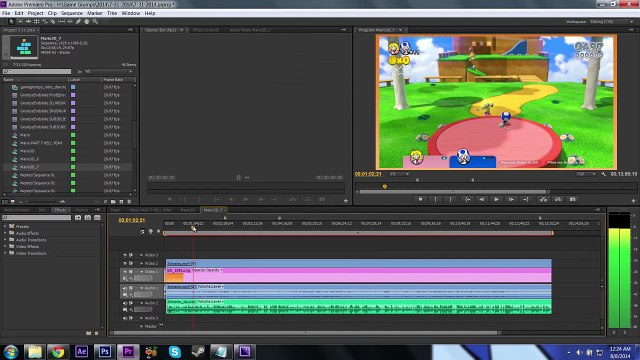Select the Zoom tool
Viewport: 640px width, 360px height.
coord(95,21)
